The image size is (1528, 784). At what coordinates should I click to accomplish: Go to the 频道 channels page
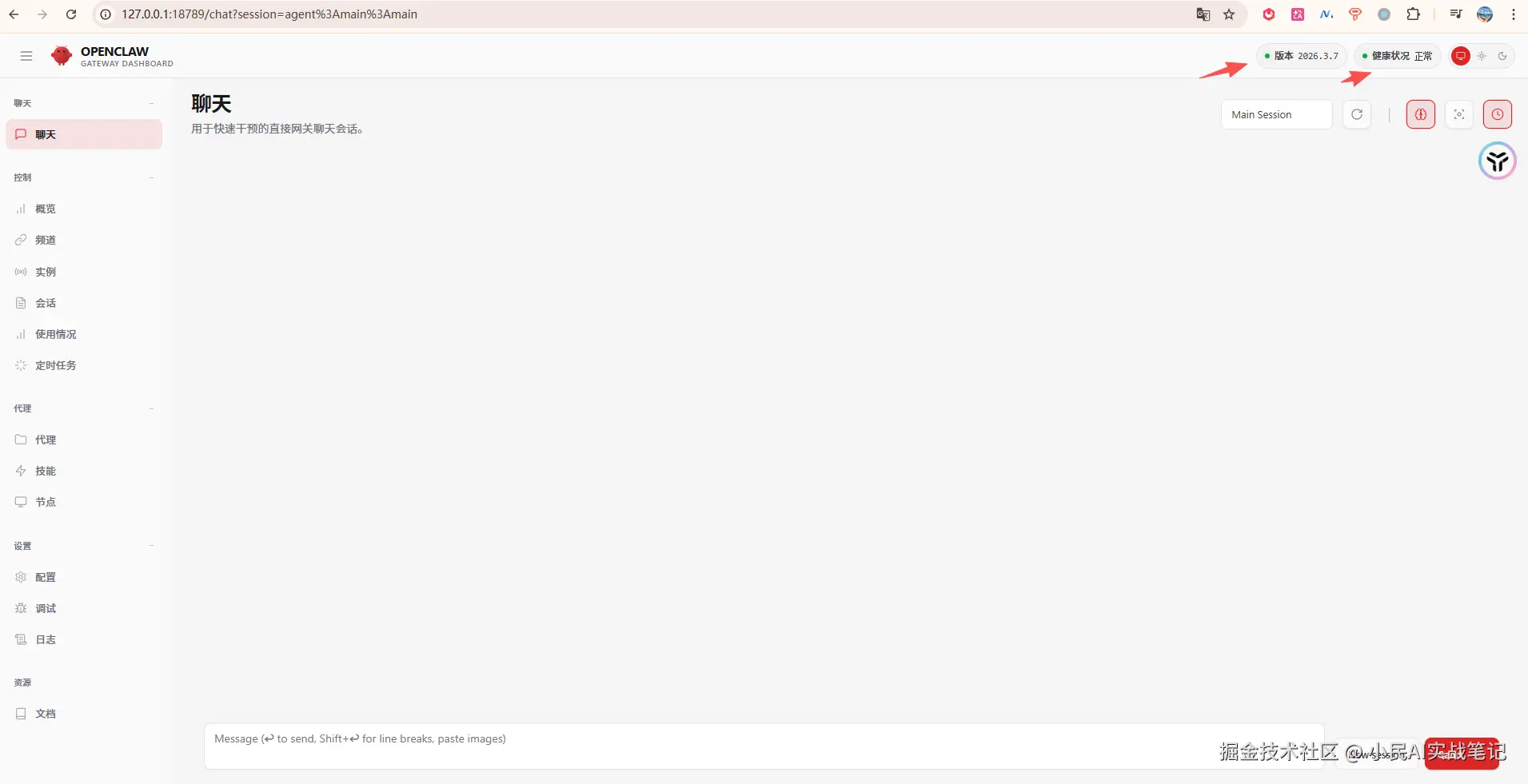click(84, 240)
